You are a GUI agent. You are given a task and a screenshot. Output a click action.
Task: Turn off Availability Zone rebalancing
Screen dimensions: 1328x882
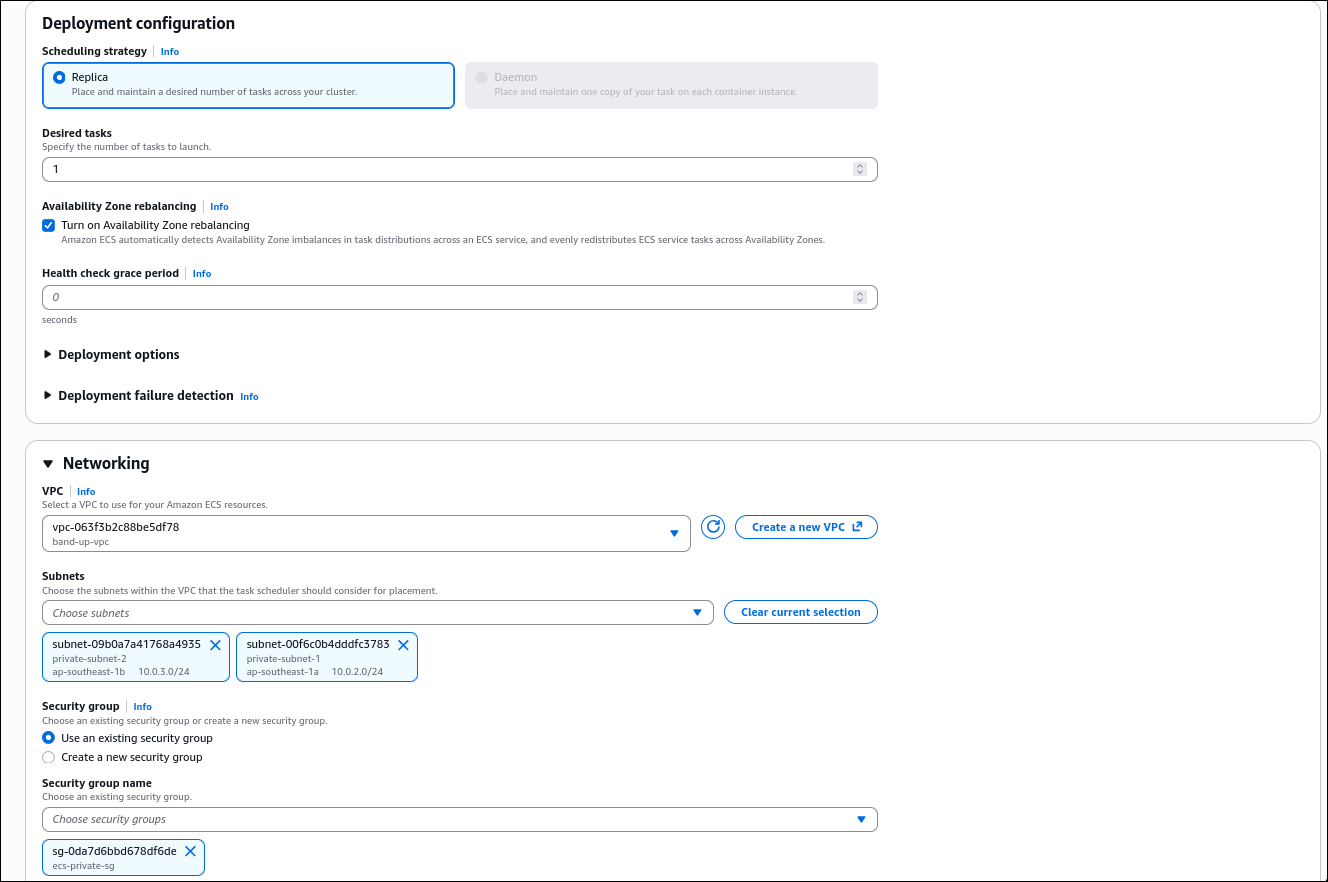click(x=48, y=225)
